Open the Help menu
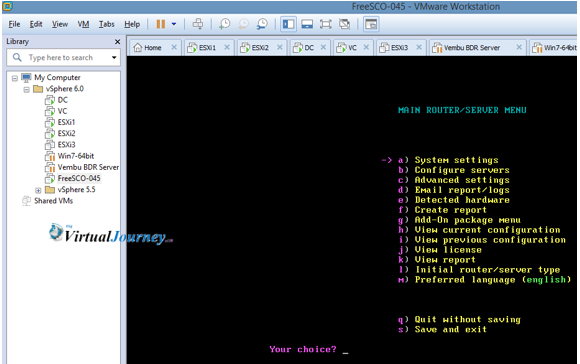This screenshot has height=364, width=580. point(132,24)
